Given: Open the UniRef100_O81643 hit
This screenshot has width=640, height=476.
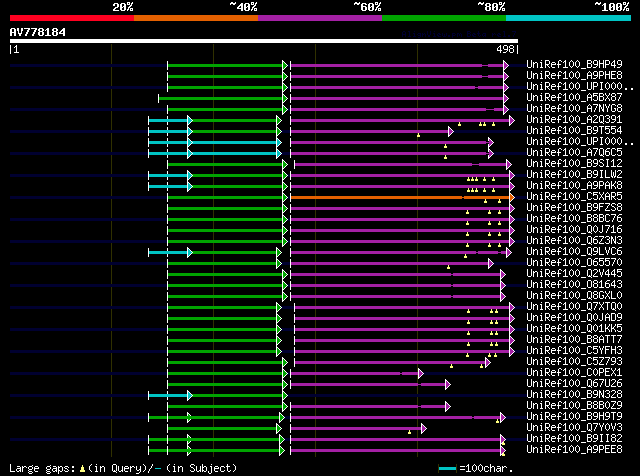Looking at the screenshot, I should tap(574, 285).
